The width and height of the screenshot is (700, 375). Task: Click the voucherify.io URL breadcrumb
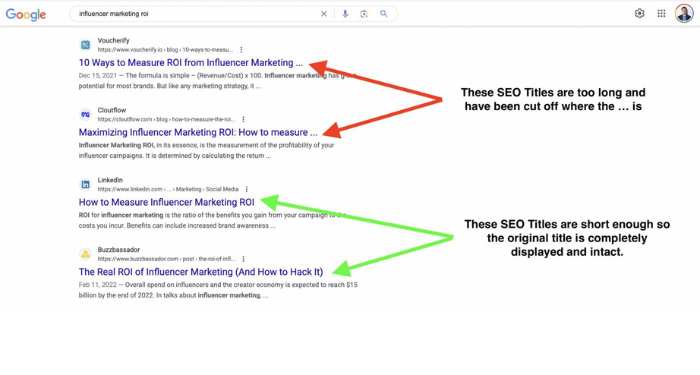165,50
